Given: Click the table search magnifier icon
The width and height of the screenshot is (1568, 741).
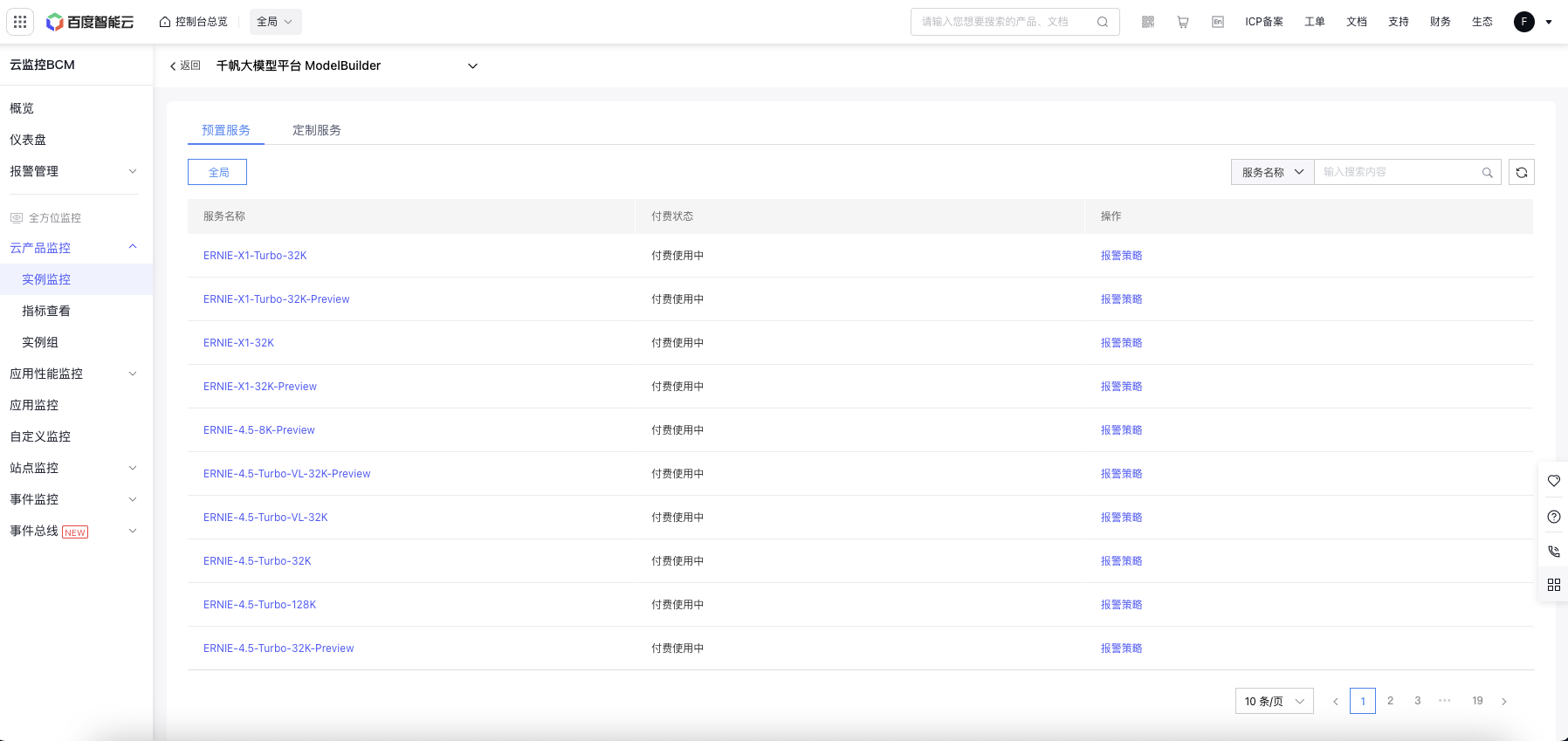Looking at the screenshot, I should pyautogui.click(x=1488, y=173).
